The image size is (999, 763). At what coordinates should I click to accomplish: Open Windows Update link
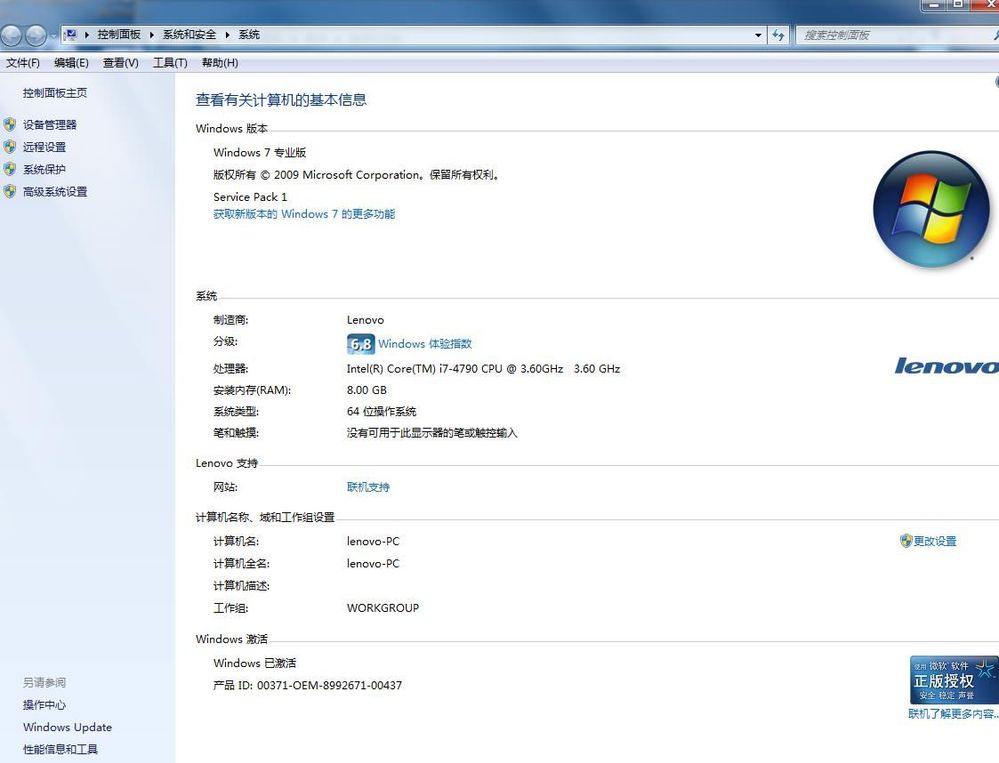68,727
